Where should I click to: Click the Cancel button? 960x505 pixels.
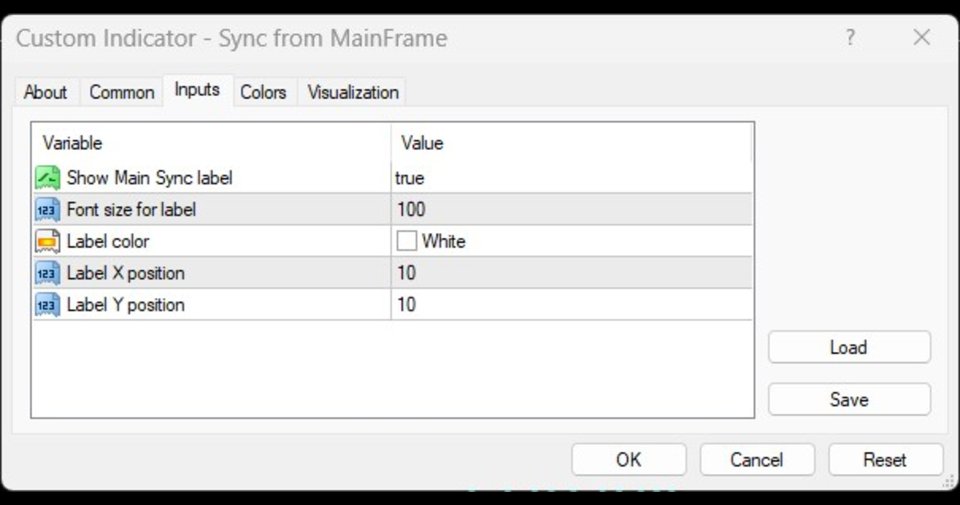coord(757,460)
